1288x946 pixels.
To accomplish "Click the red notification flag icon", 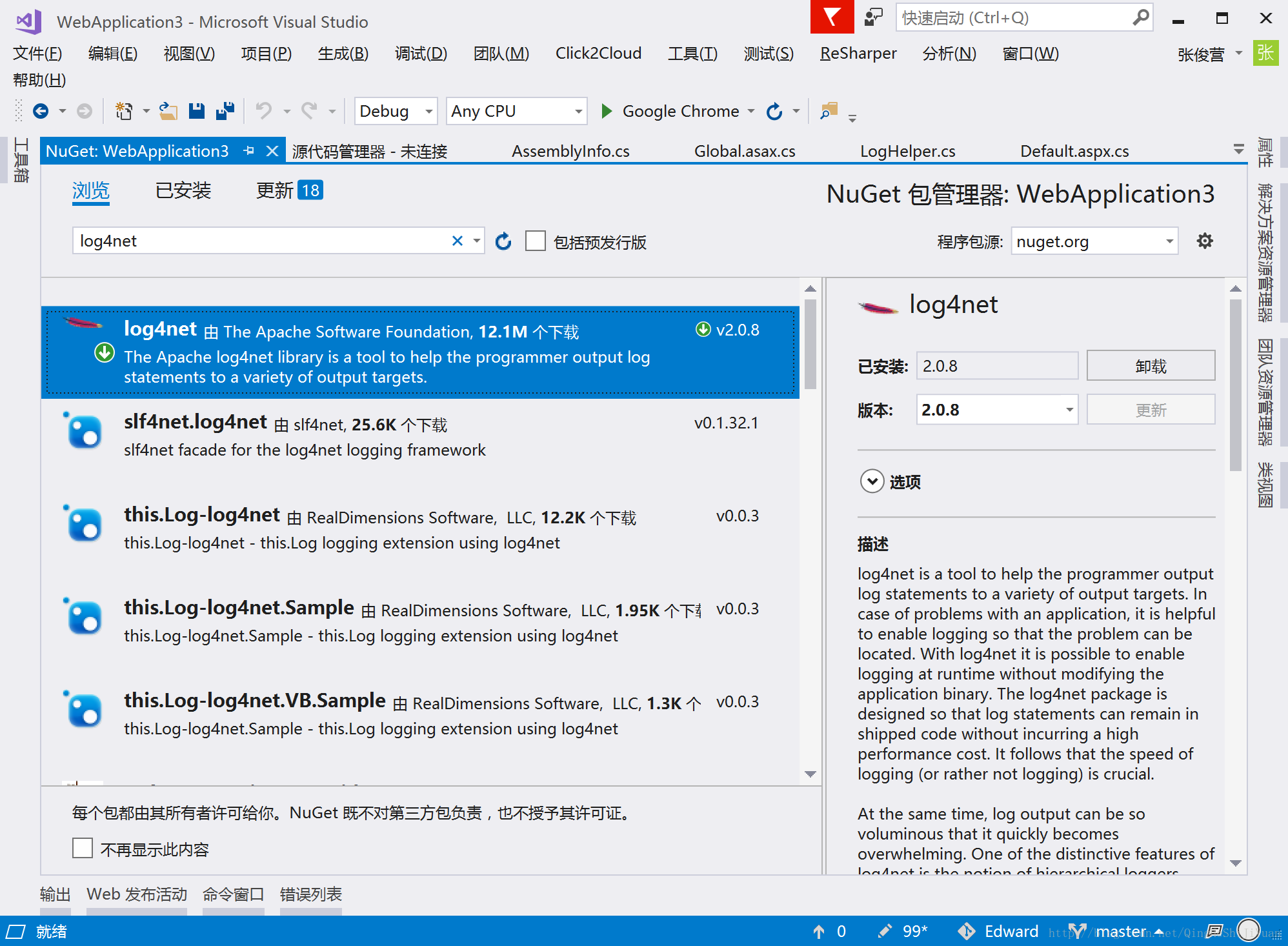I will coord(832,17).
